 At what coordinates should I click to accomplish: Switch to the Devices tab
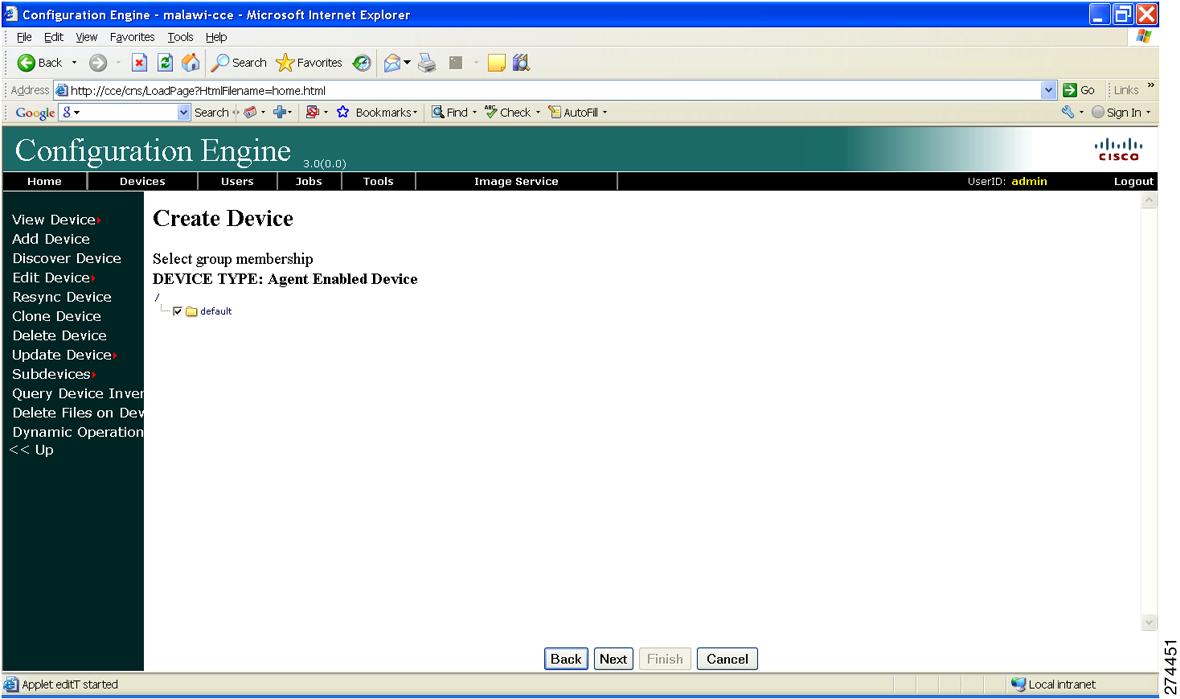click(x=142, y=181)
